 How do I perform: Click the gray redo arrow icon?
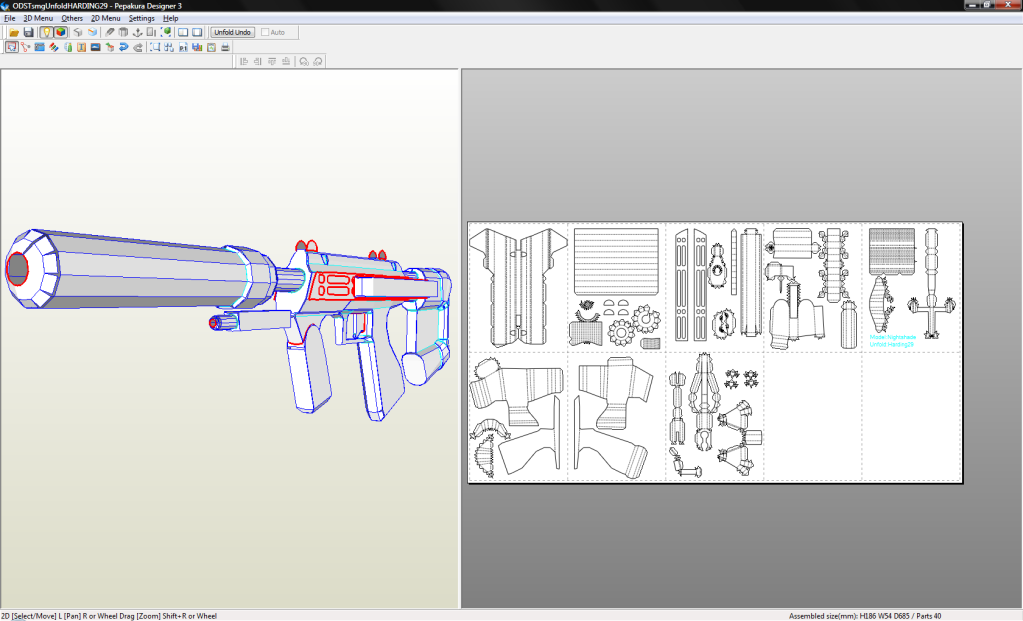point(138,47)
